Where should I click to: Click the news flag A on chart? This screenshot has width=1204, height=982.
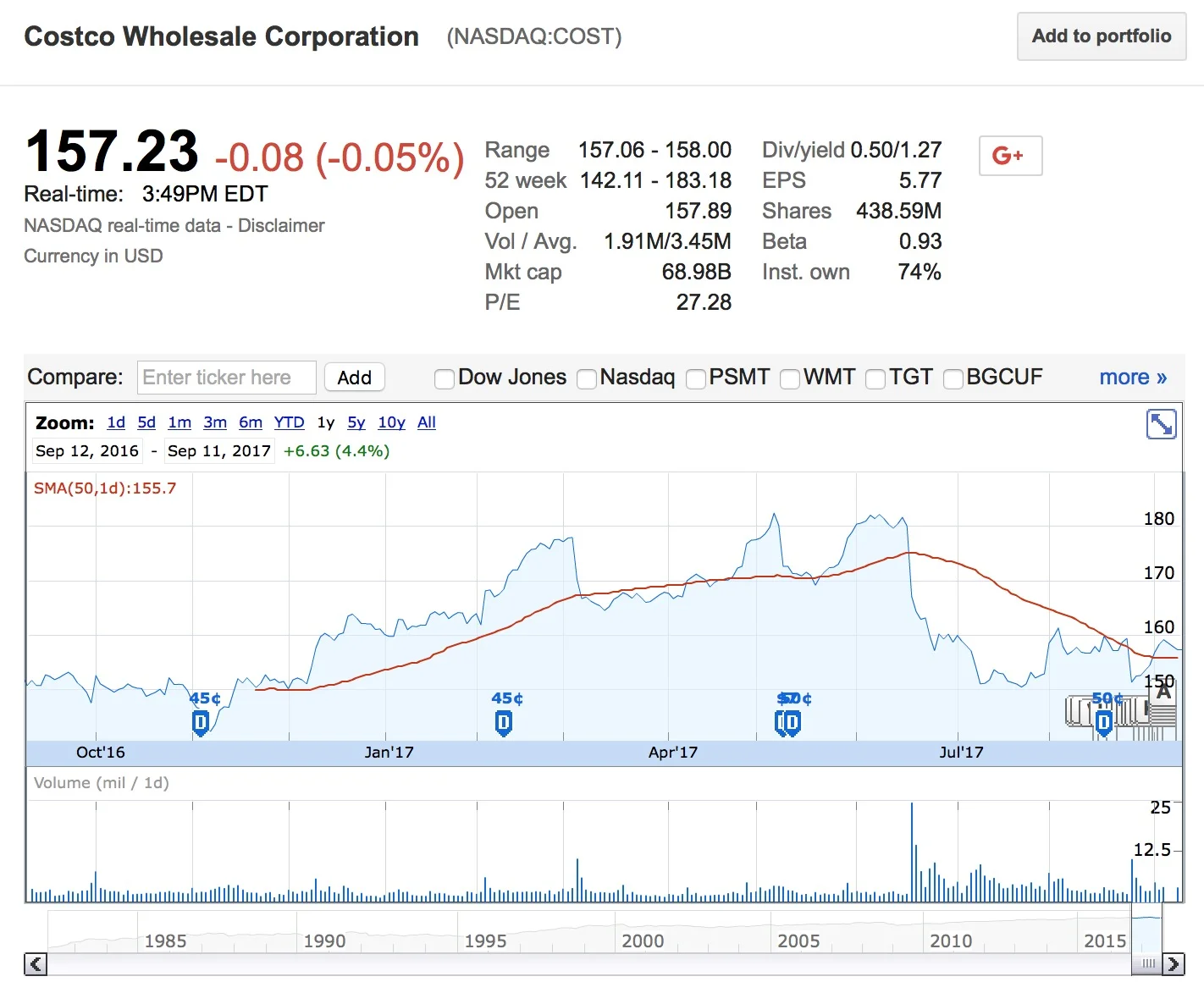[x=1164, y=692]
